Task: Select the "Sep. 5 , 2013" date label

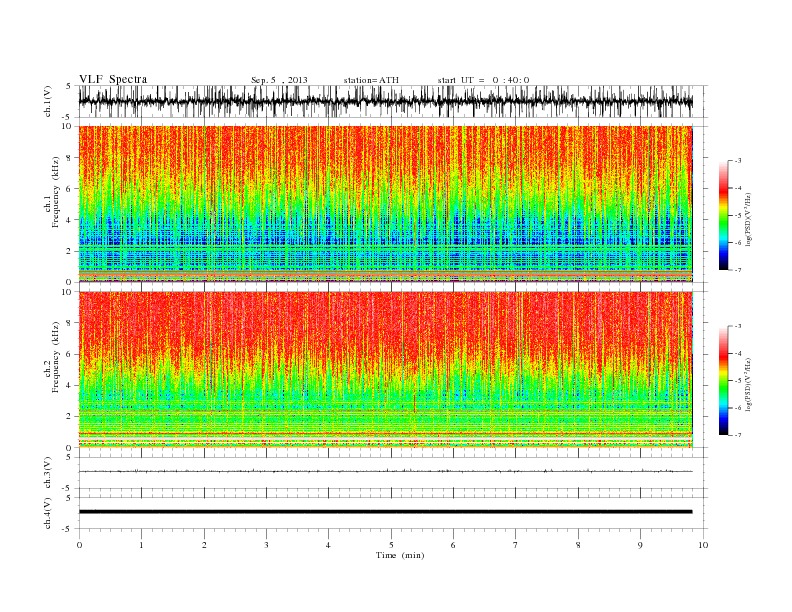Action: [x=279, y=80]
